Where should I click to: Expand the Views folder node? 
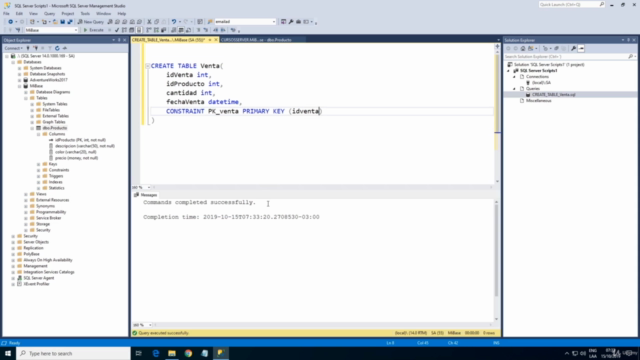pyautogui.click(x=26, y=194)
